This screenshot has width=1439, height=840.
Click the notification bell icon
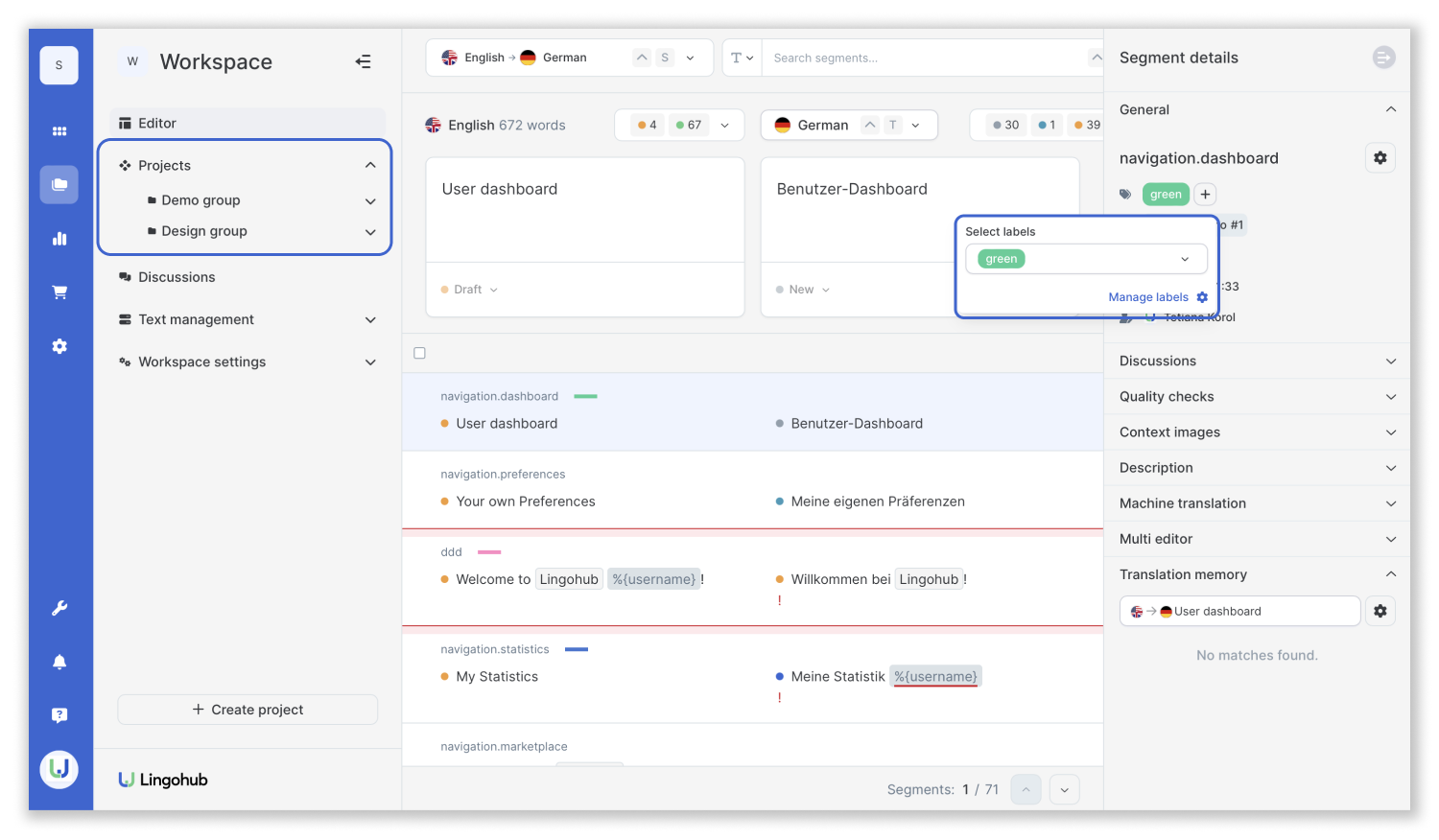coord(59,662)
